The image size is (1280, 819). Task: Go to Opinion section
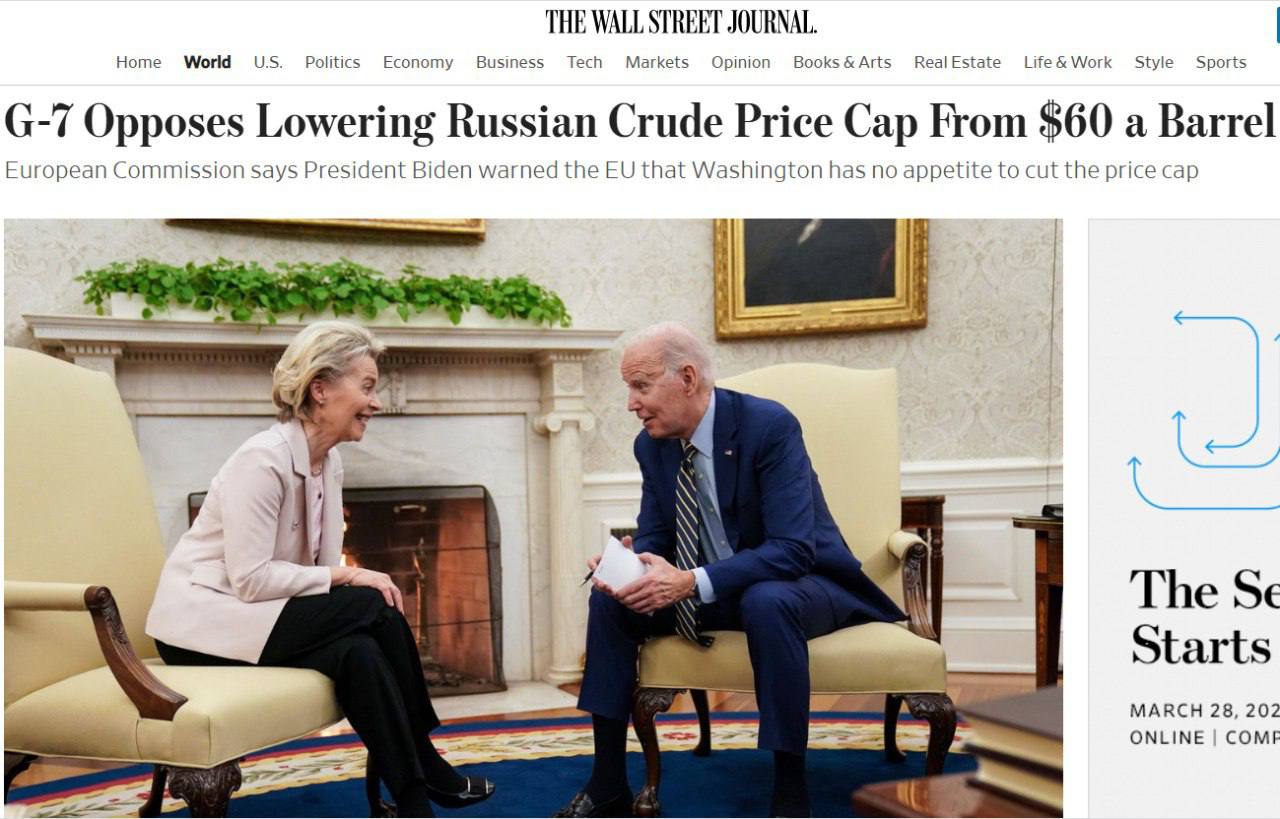(741, 62)
